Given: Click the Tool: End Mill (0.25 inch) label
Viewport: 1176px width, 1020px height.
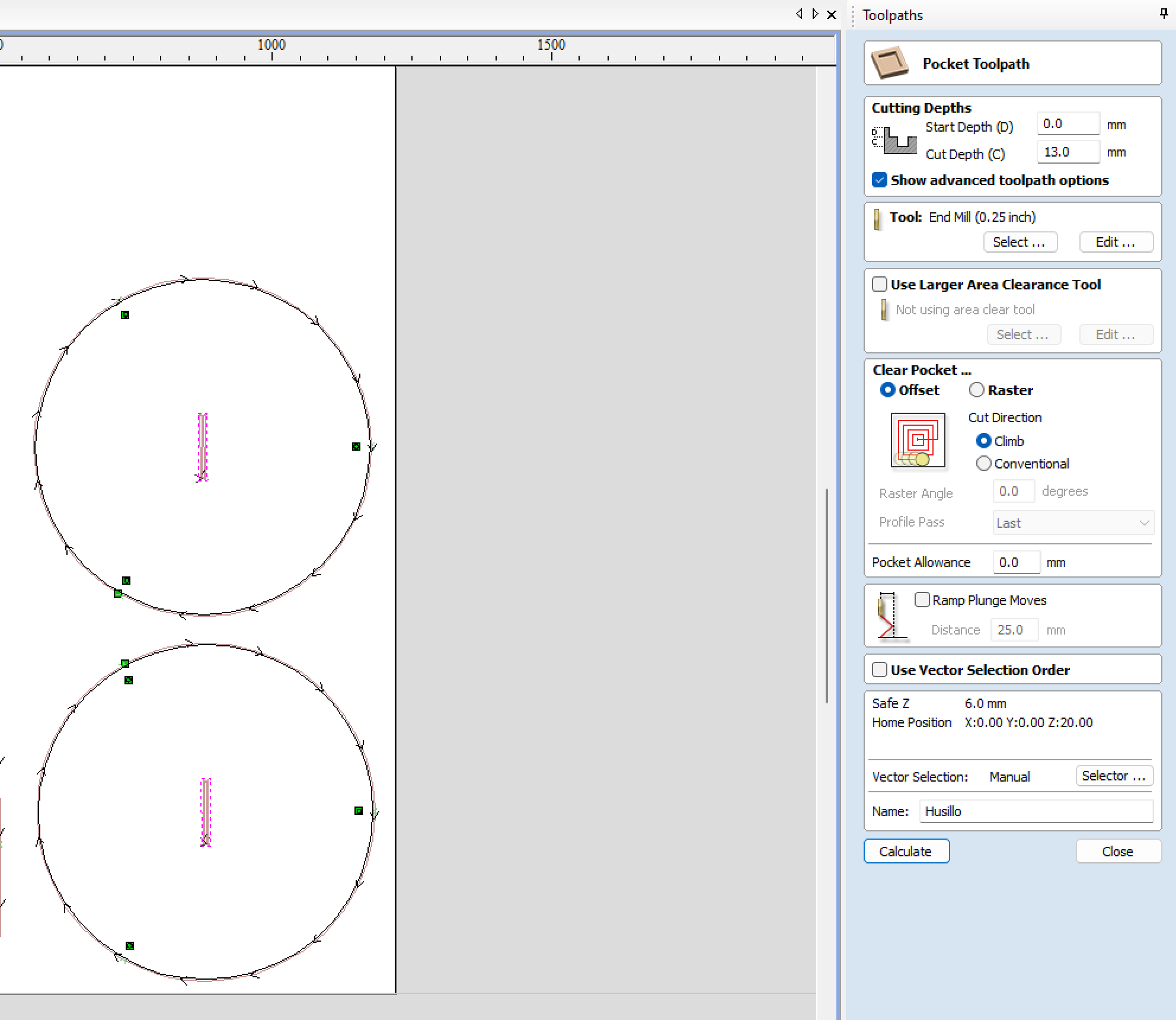Looking at the screenshot, I should [963, 217].
